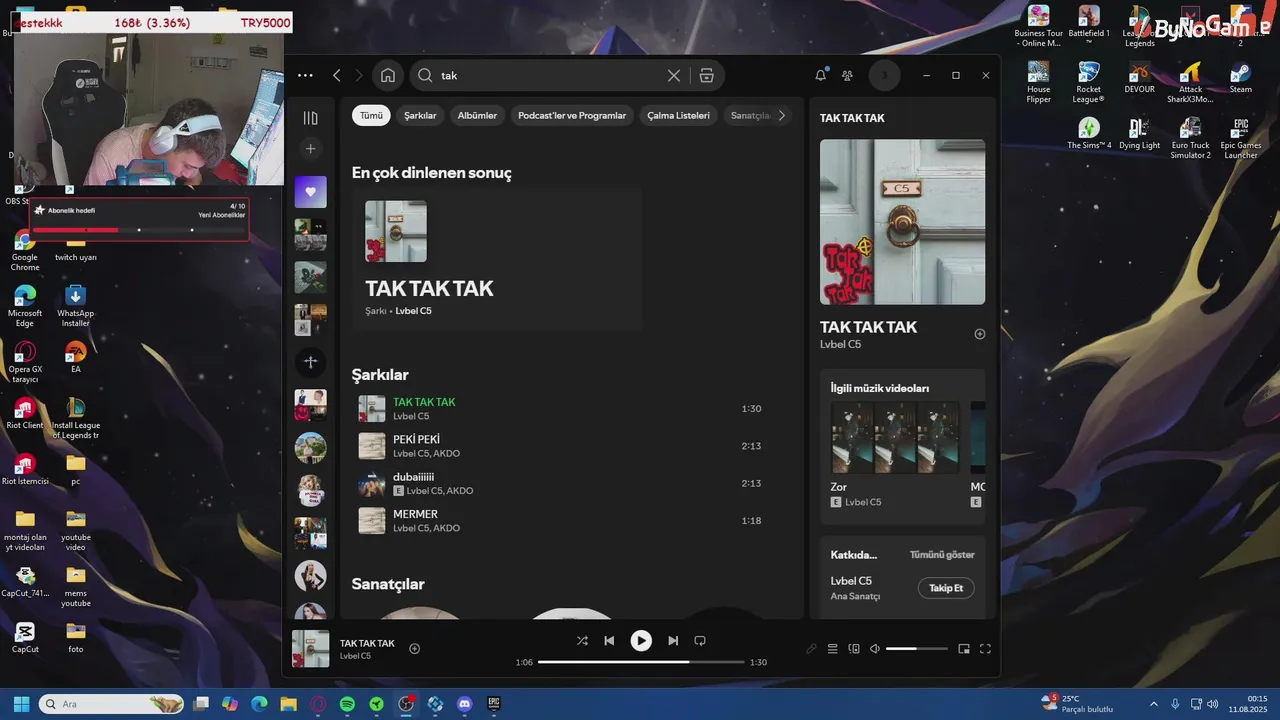Open Steam on the desktop
Screen dimensions: 1280x720
(1240, 78)
